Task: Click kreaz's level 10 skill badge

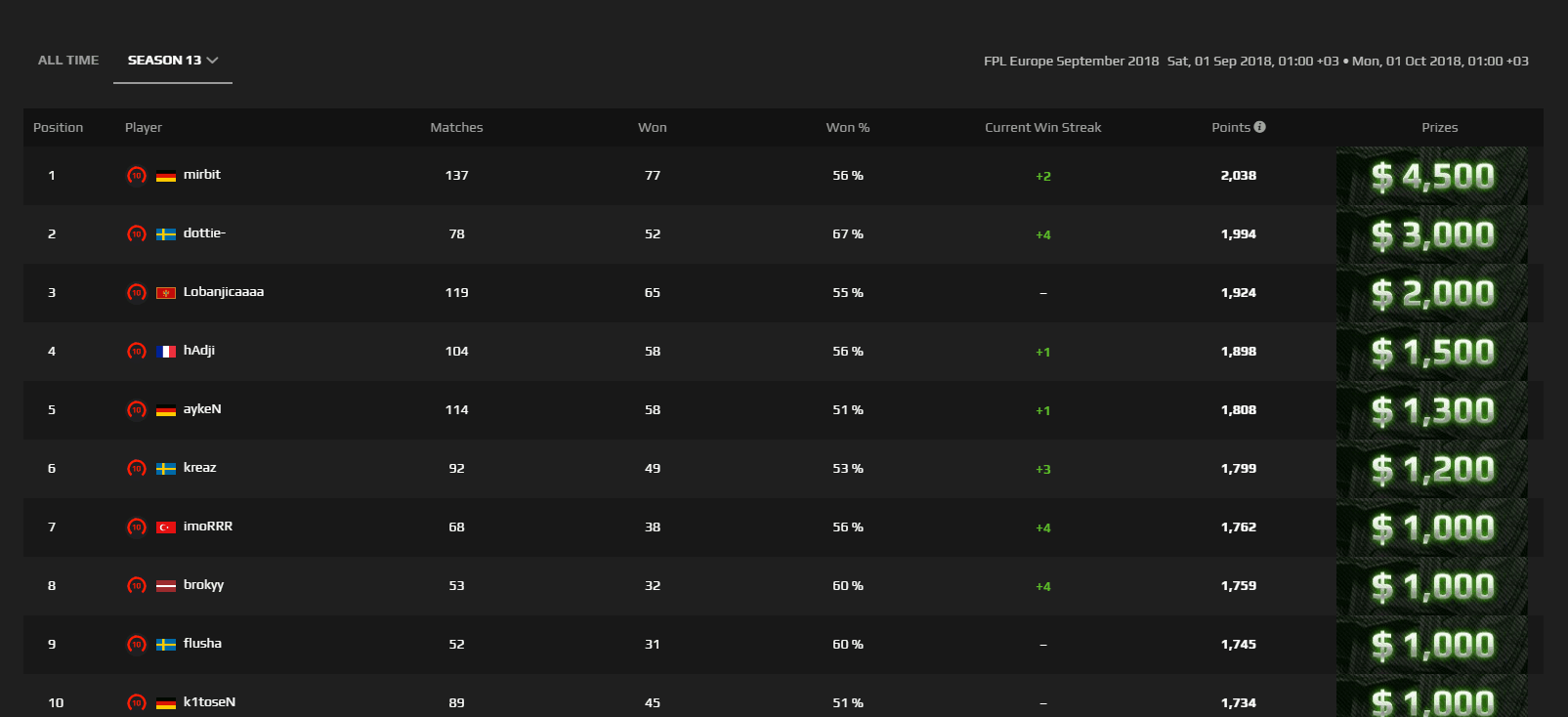Action: click(137, 469)
